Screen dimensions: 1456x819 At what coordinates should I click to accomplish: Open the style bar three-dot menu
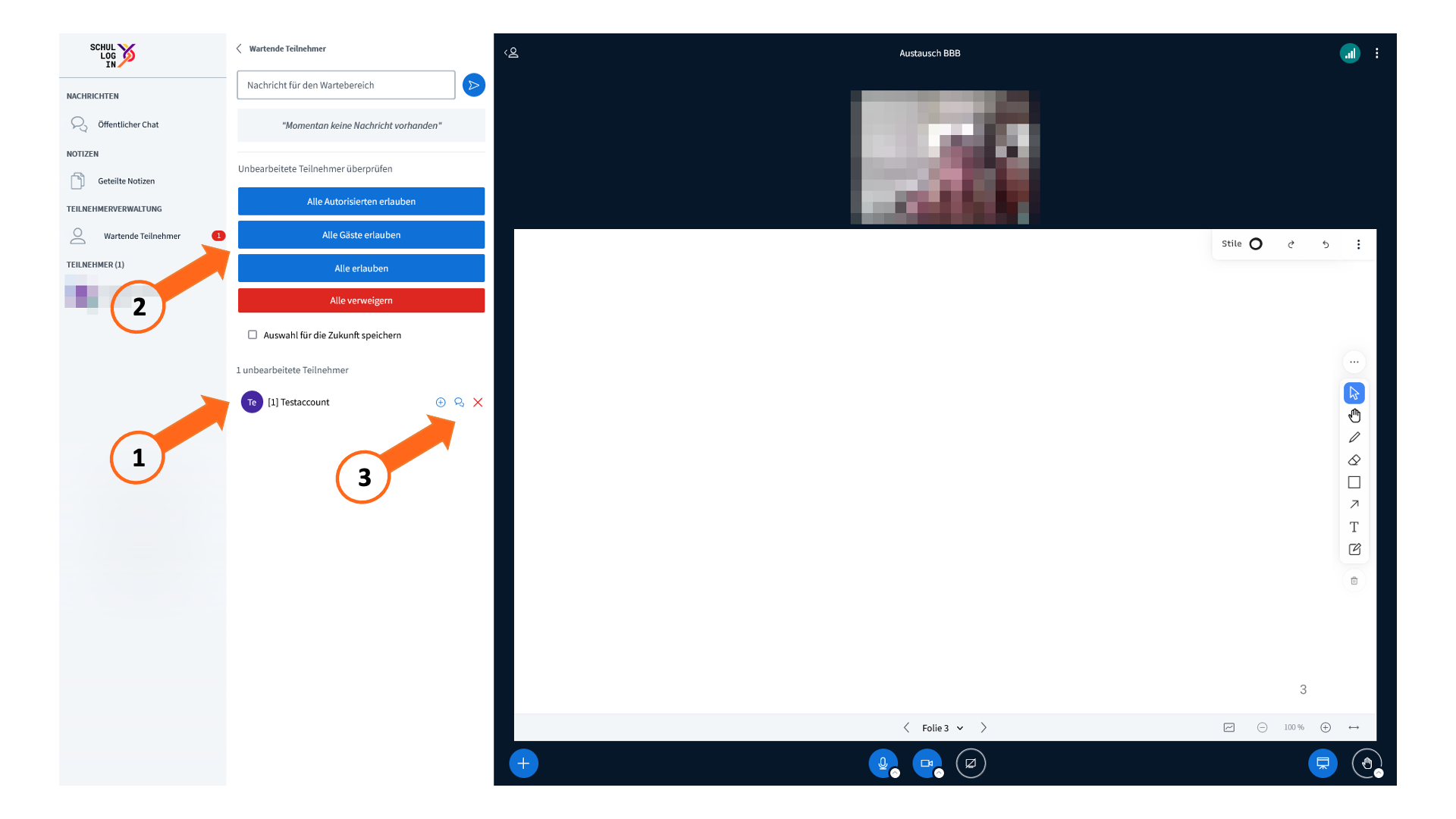[1358, 244]
